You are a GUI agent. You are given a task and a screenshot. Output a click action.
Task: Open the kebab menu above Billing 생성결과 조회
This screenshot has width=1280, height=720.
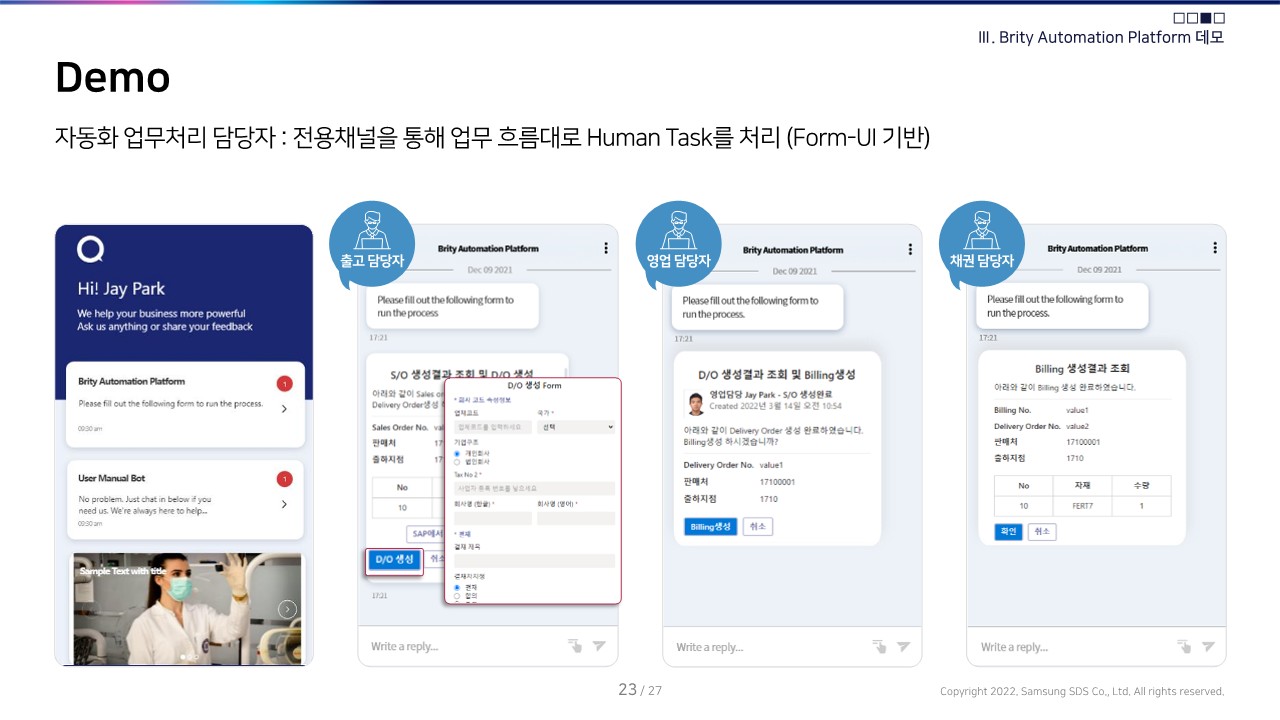(x=1215, y=247)
